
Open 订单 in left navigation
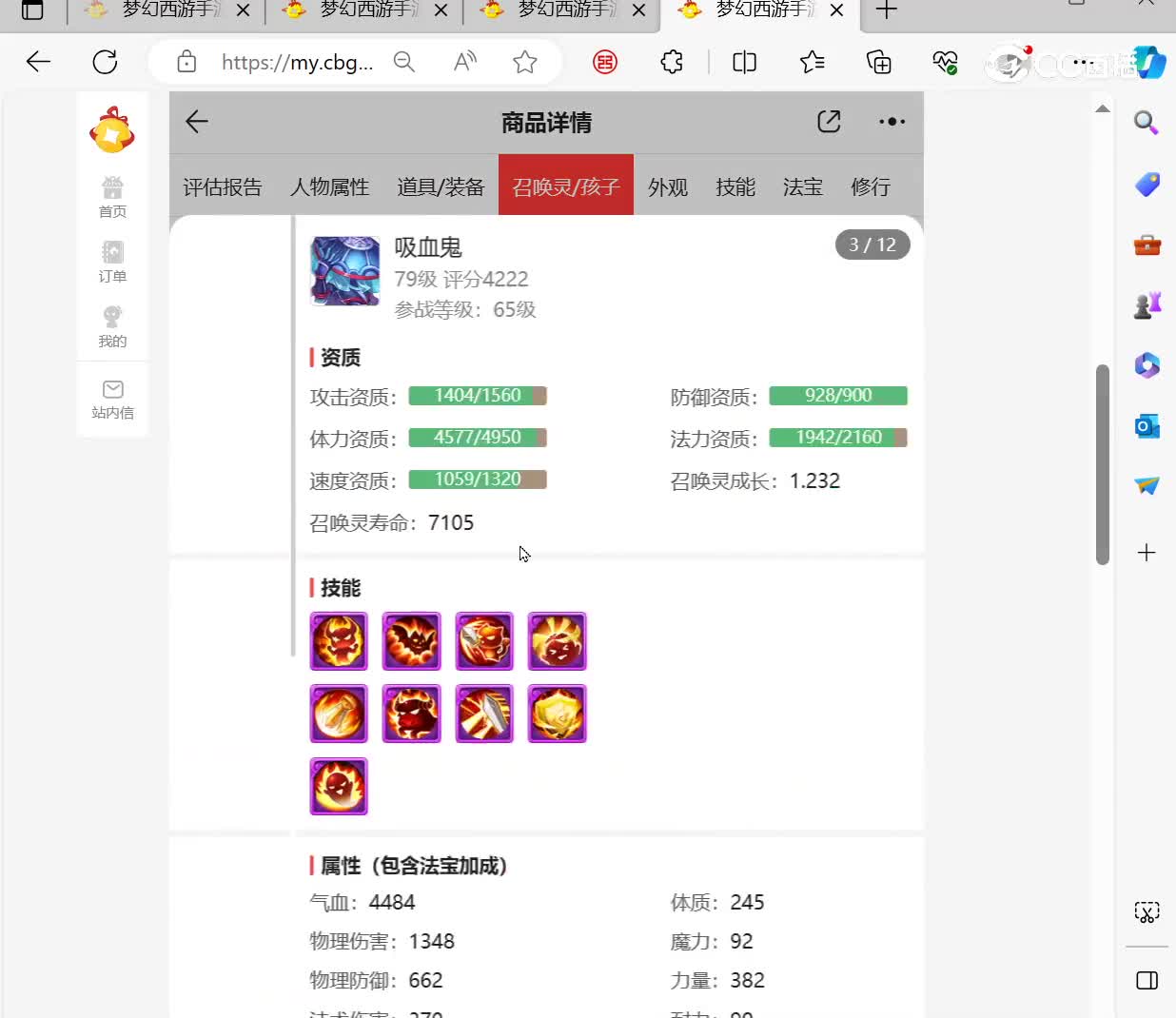tap(112, 262)
